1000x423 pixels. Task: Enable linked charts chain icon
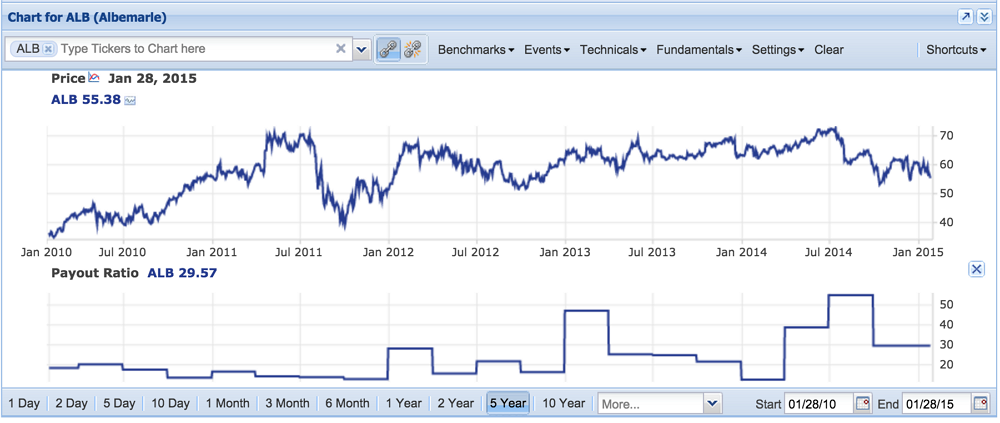[387, 50]
